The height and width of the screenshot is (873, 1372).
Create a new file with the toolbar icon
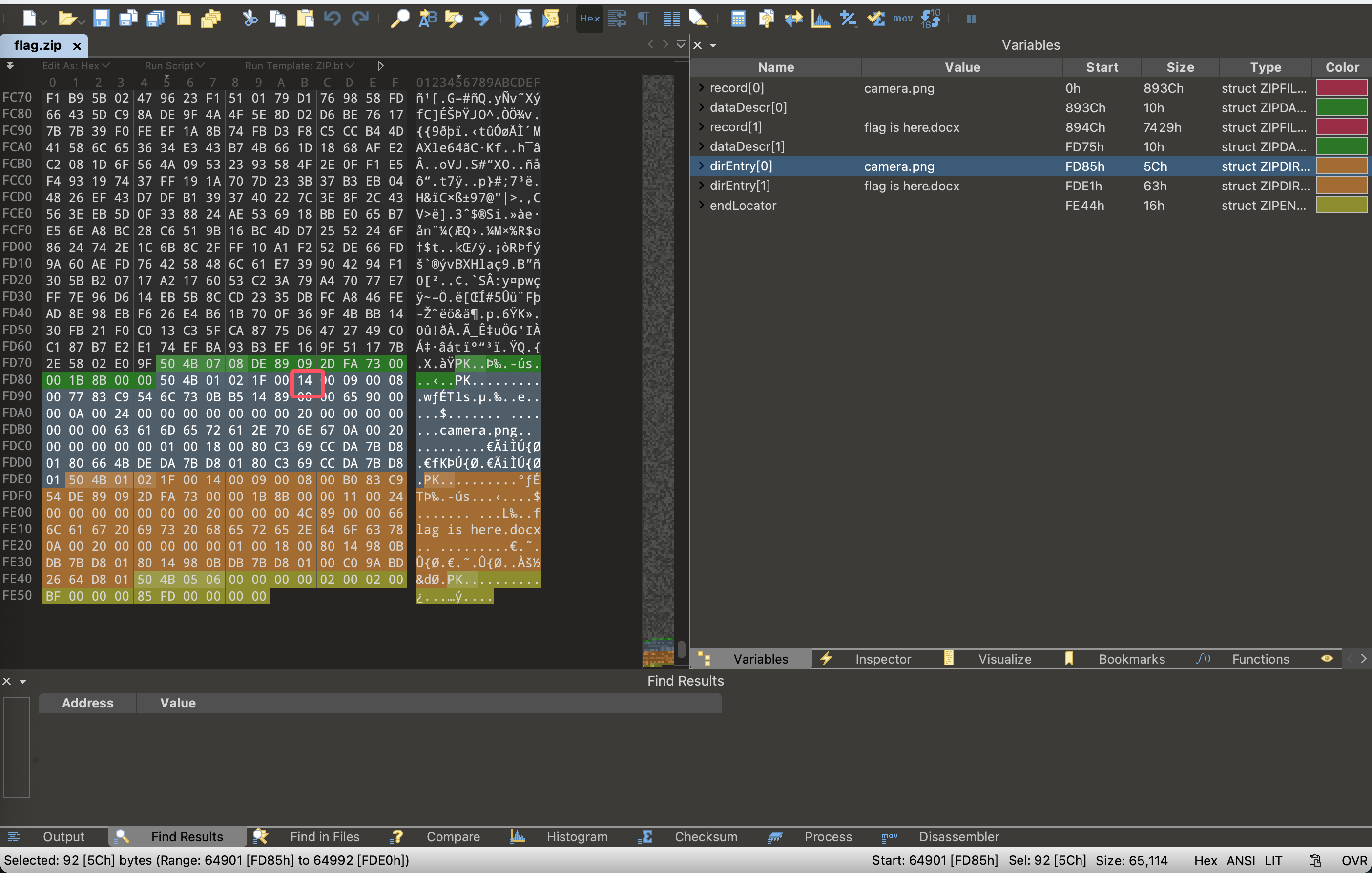coord(30,19)
